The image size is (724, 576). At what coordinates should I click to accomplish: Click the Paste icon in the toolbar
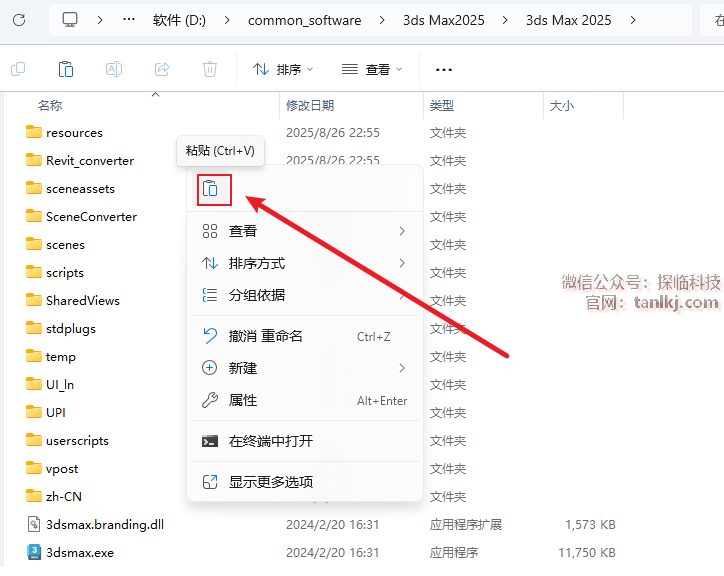66,69
